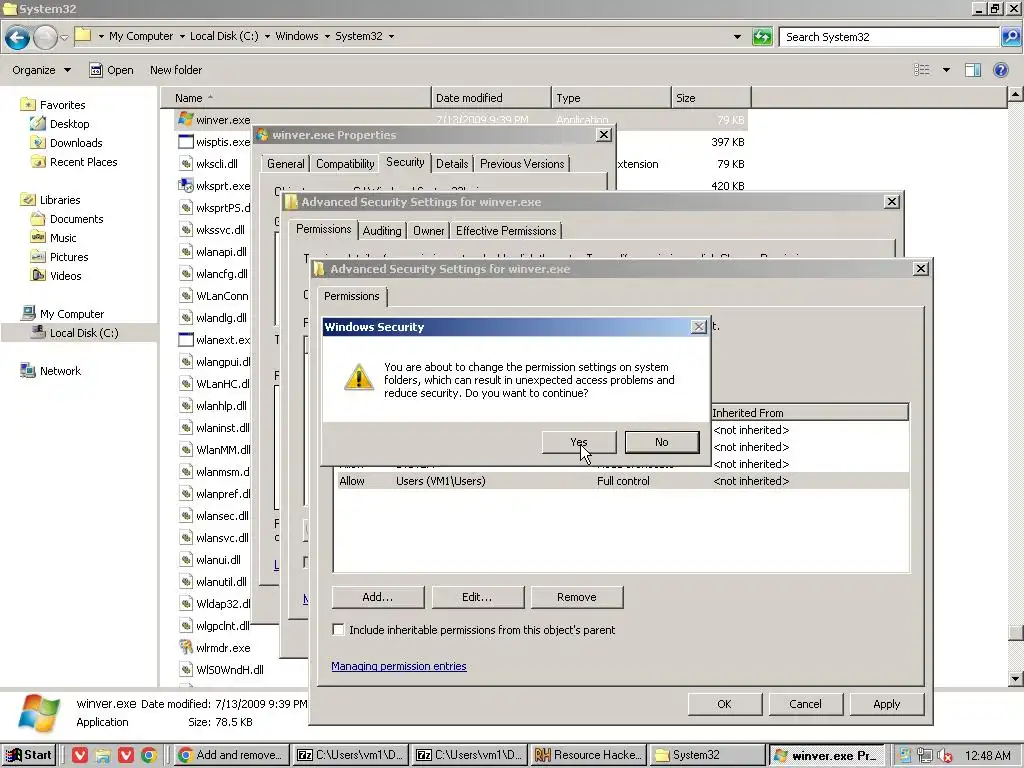Image resolution: width=1024 pixels, height=768 pixels.
Task: Toggle the preview pane icon
Action: (972, 70)
